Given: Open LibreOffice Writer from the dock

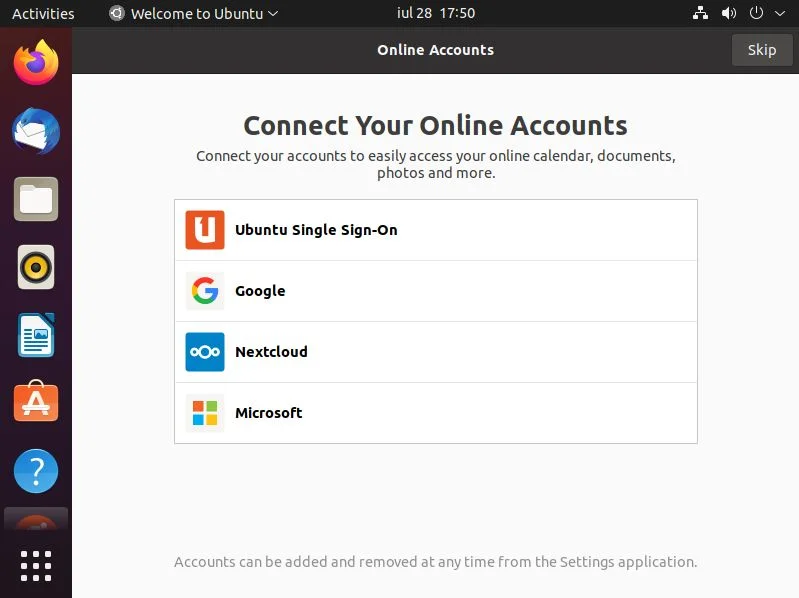Looking at the screenshot, I should pyautogui.click(x=36, y=335).
